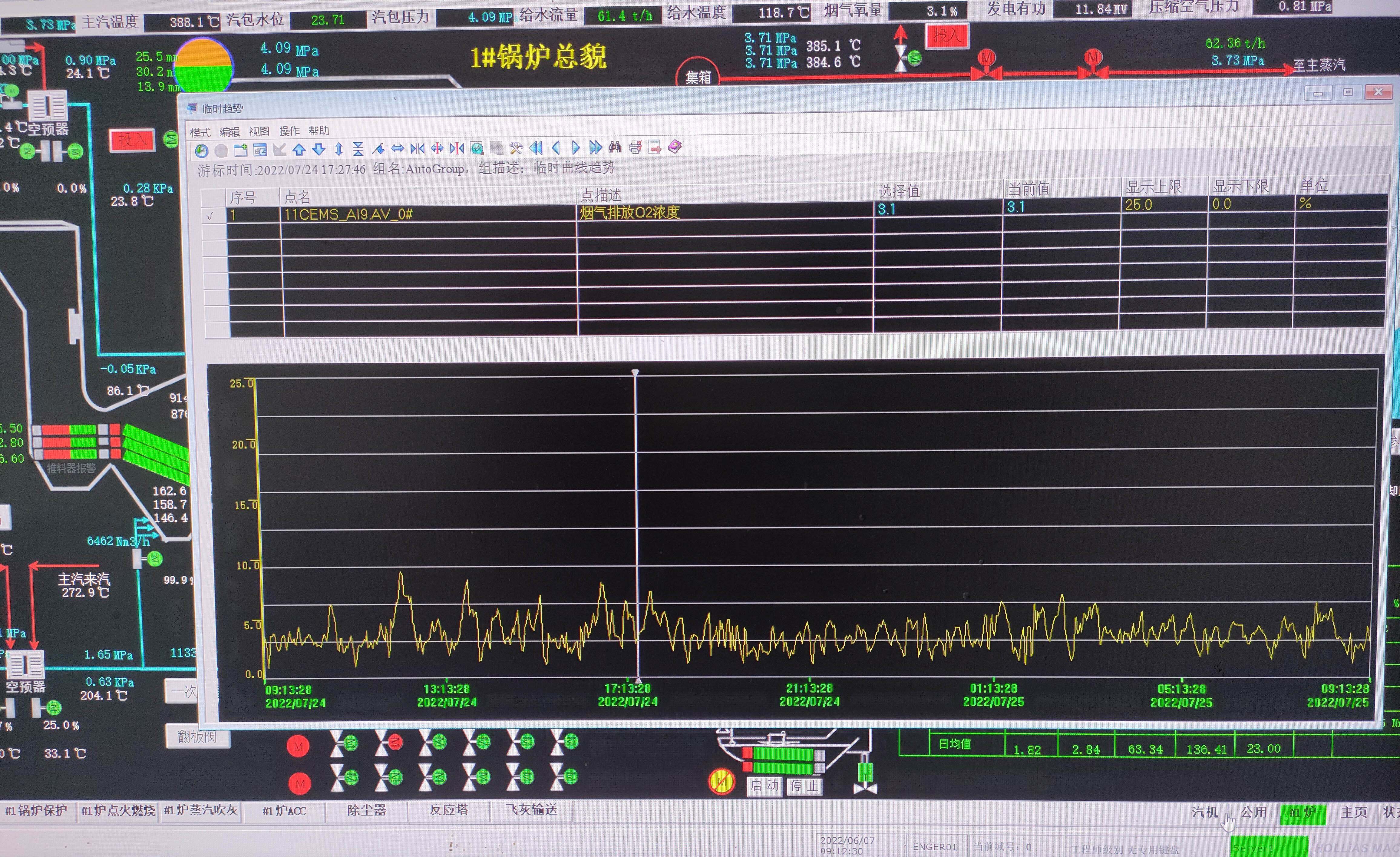Click the blue down arrow toolbar icon
Image resolution: width=1400 pixels, height=857 pixels.
tap(319, 150)
